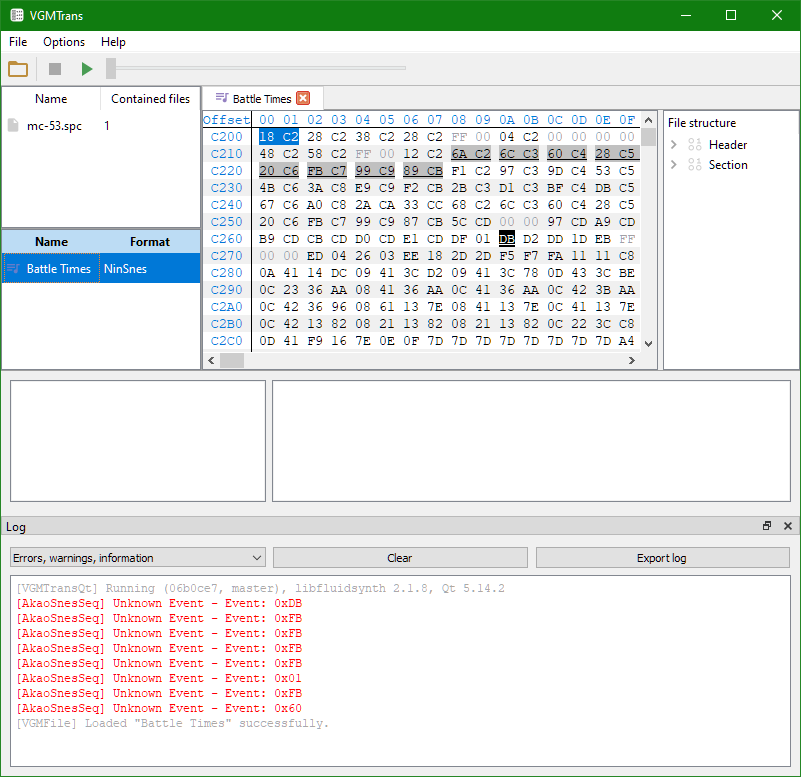Click the 0F column header in hex view
This screenshot has height=777, width=801.
click(627, 120)
